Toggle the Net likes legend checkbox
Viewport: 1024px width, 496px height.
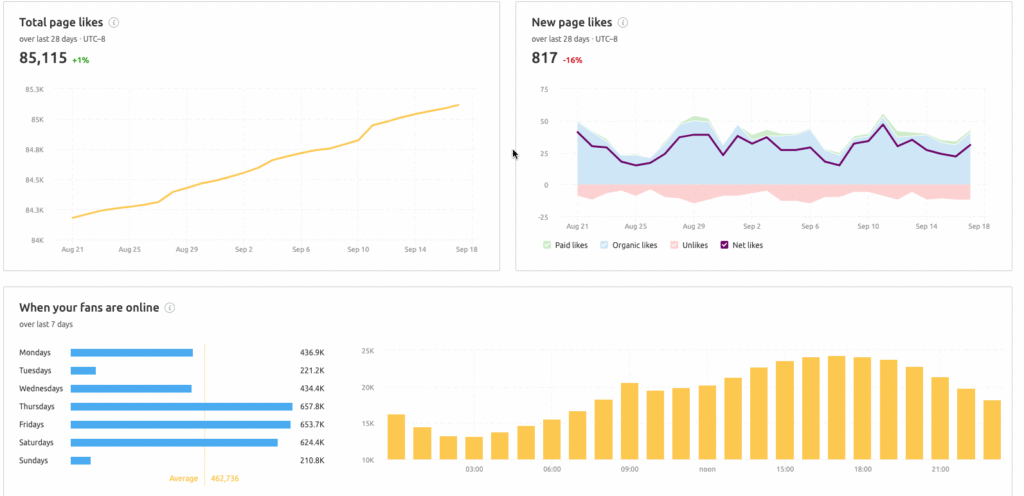pyautogui.click(x=725, y=245)
